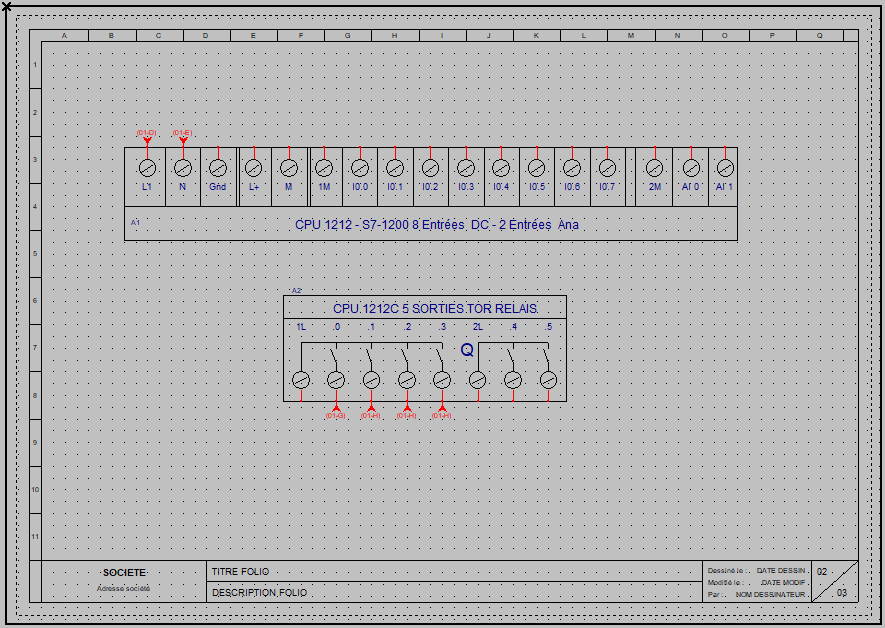Click the .5 relay output terminal
885x628 pixels.
[x=548, y=380]
